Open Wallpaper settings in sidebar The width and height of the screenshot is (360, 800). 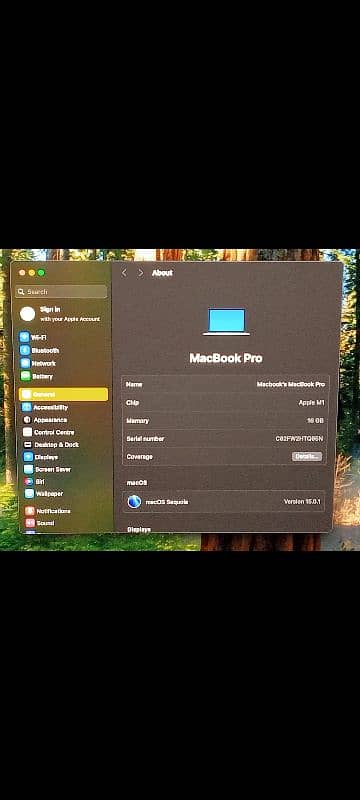44,493
